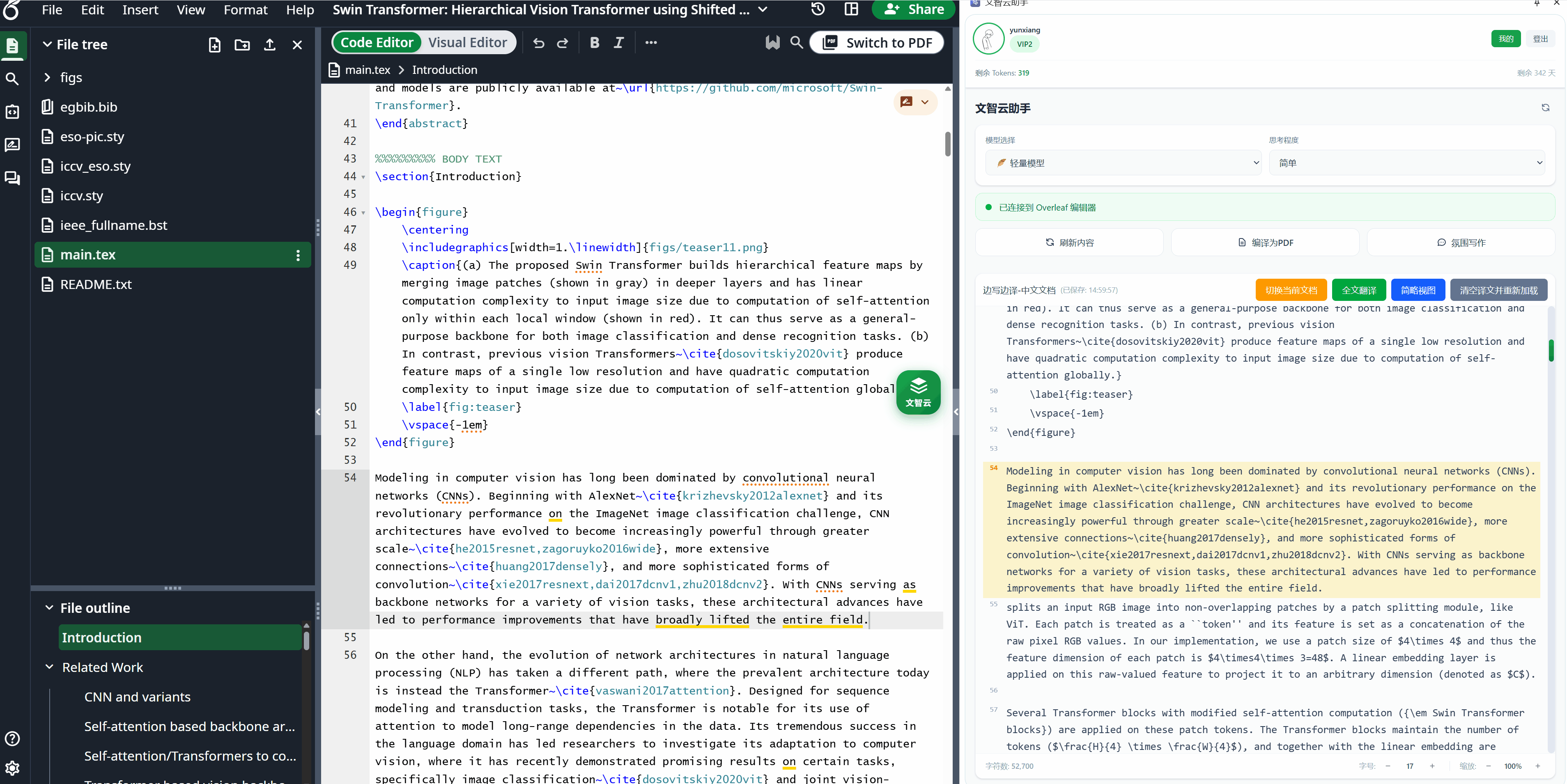Toggle the 简略视图 blue button

1418,290
